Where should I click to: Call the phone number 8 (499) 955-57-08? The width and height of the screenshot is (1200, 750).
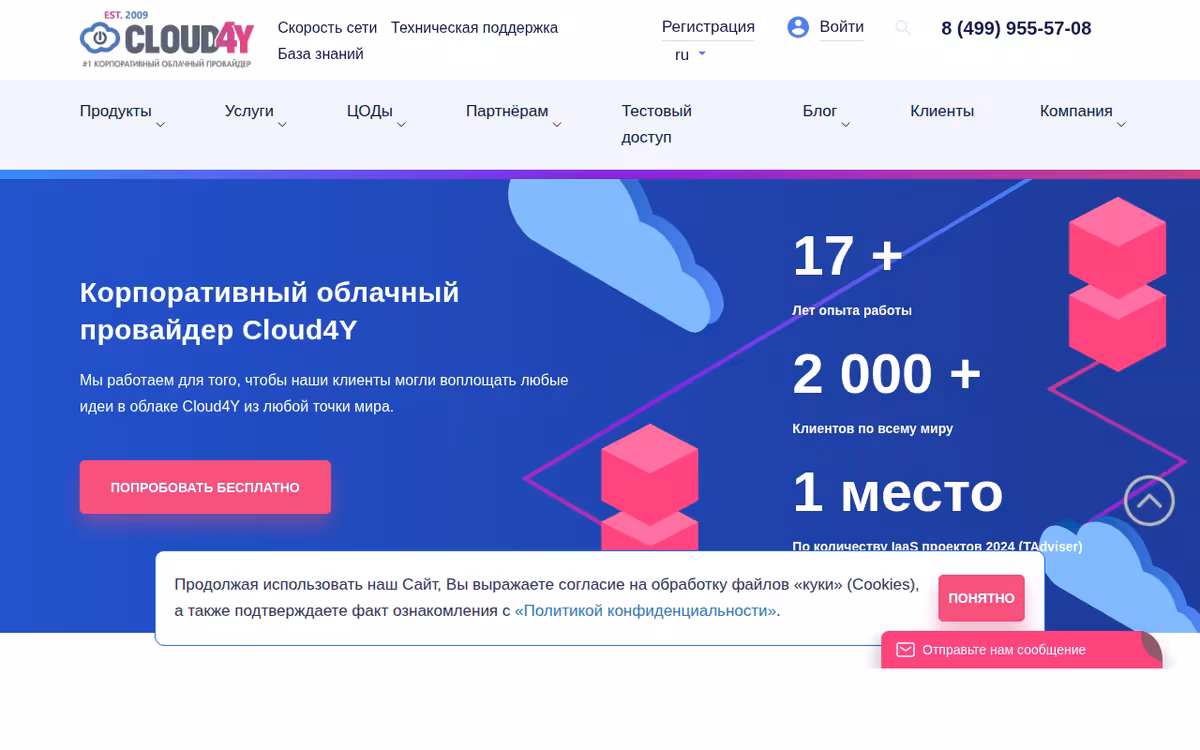(x=1016, y=28)
